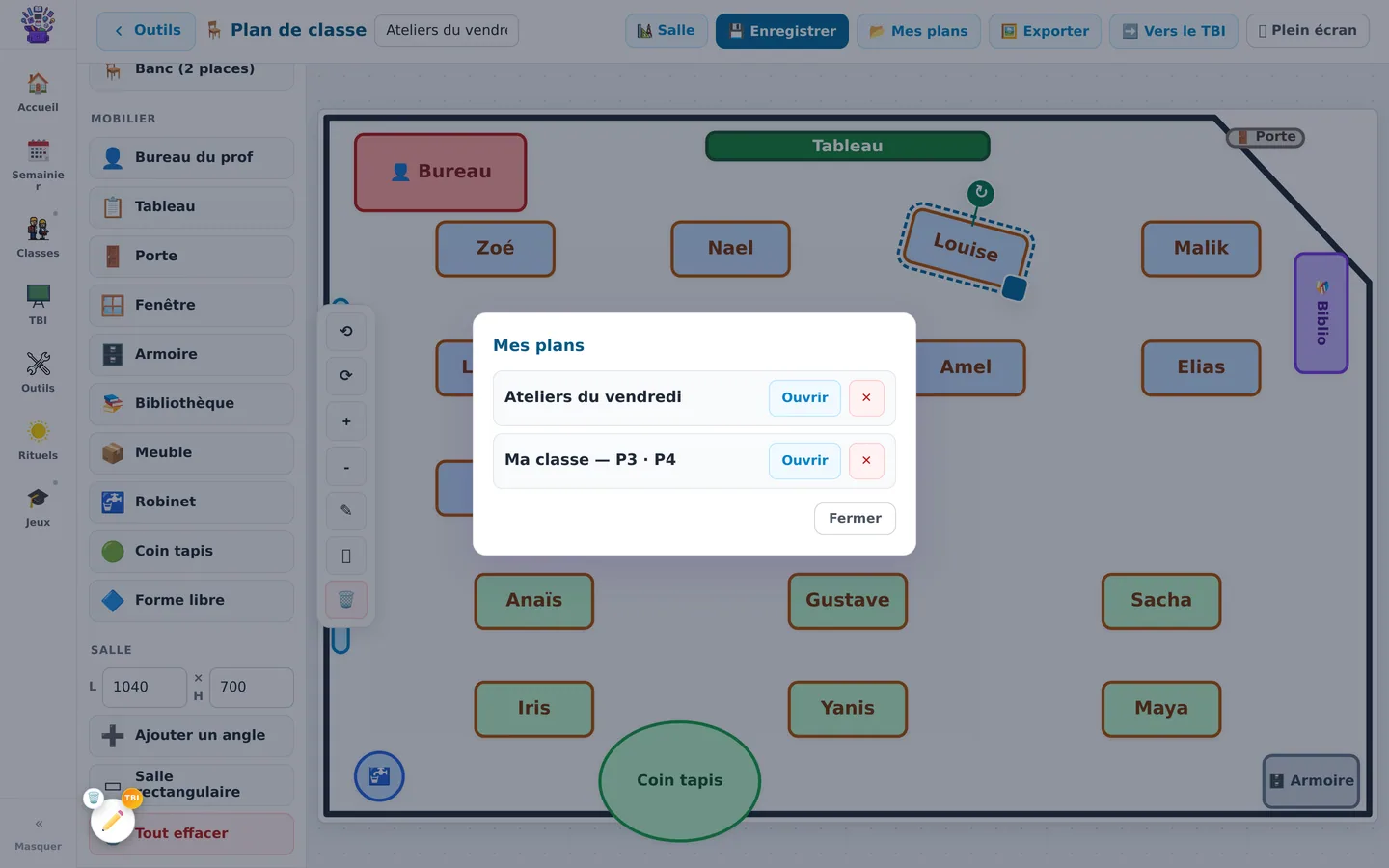Edit the room width field 1040
The height and width of the screenshot is (868, 1389).
[144, 688]
